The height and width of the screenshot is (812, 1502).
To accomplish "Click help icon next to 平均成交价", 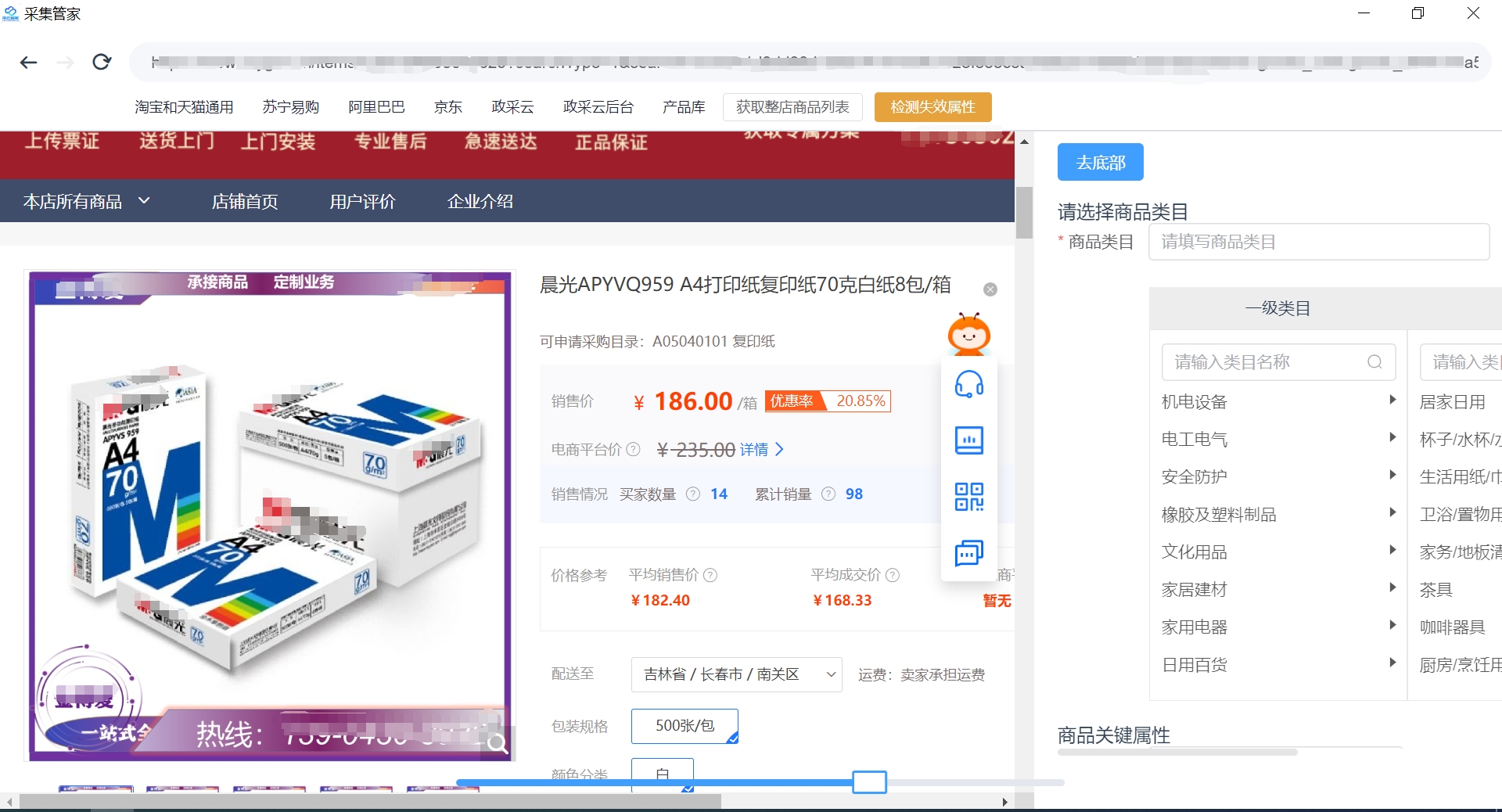I will coord(893,575).
